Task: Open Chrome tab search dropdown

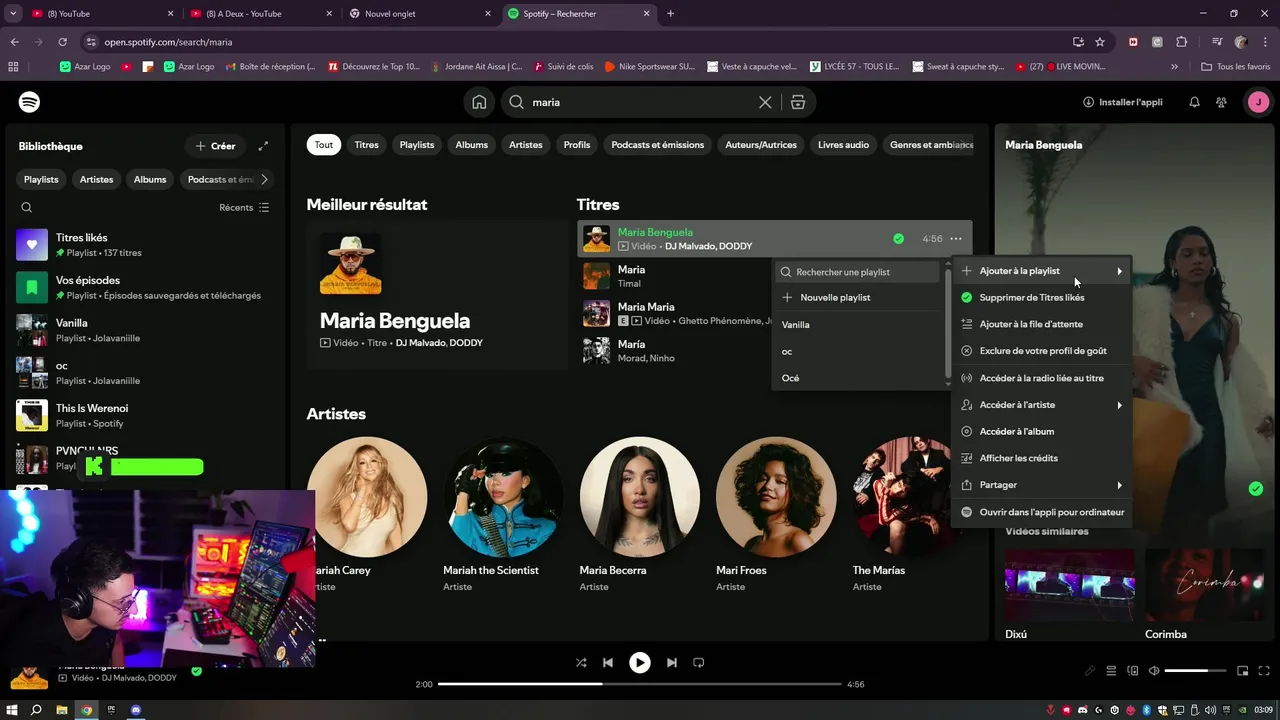Action: pos(13,14)
